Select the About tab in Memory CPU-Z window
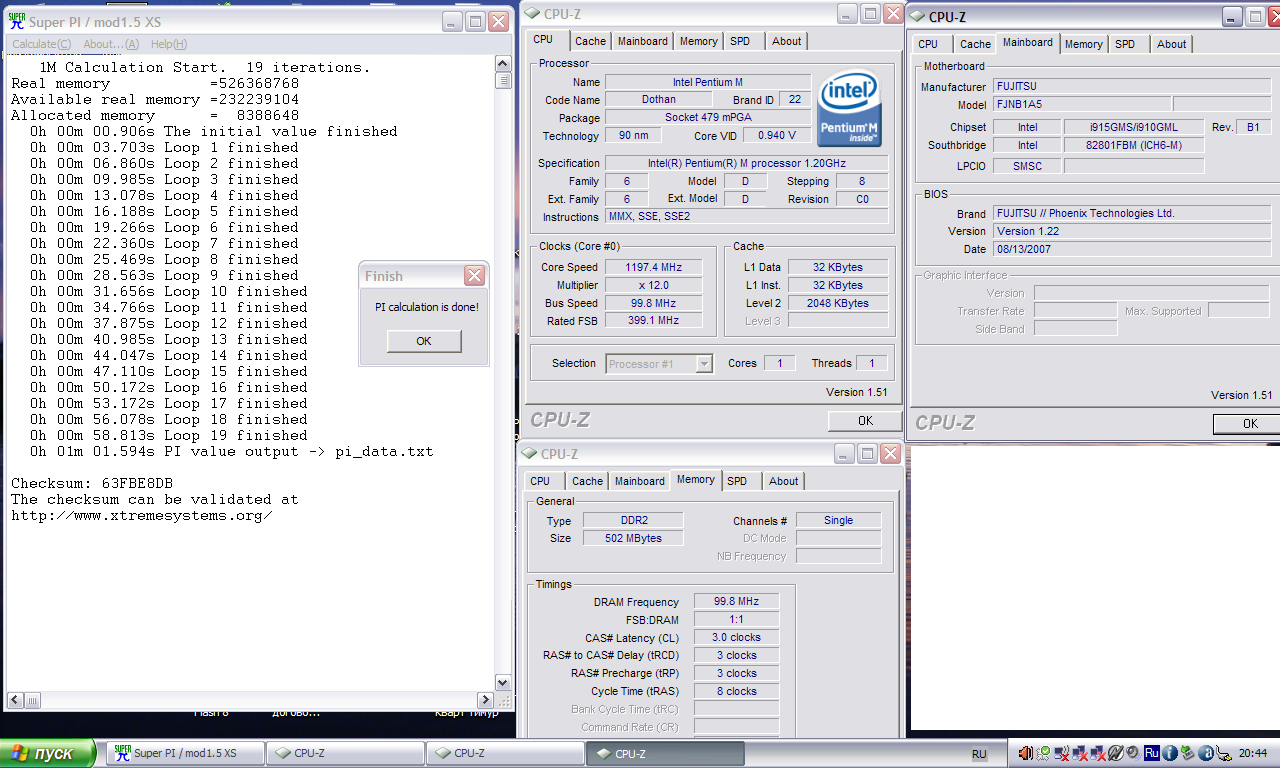The image size is (1280, 768). [783, 481]
